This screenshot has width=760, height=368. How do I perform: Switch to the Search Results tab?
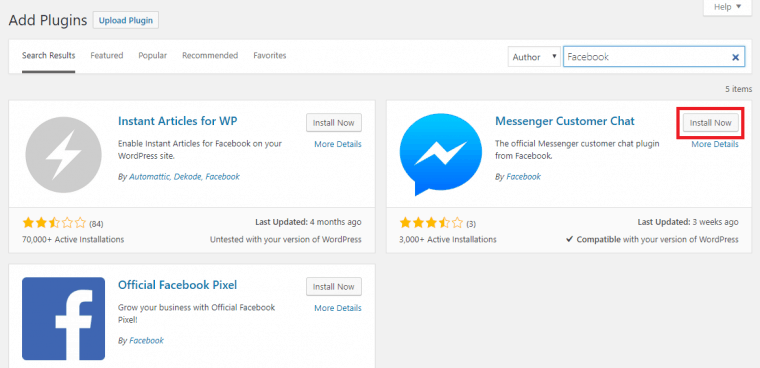48,55
